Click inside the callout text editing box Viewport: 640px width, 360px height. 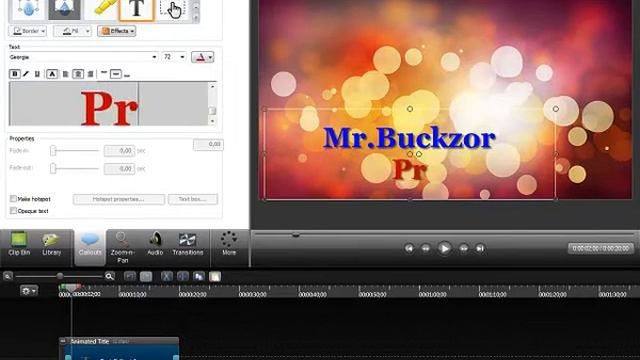click(109, 104)
